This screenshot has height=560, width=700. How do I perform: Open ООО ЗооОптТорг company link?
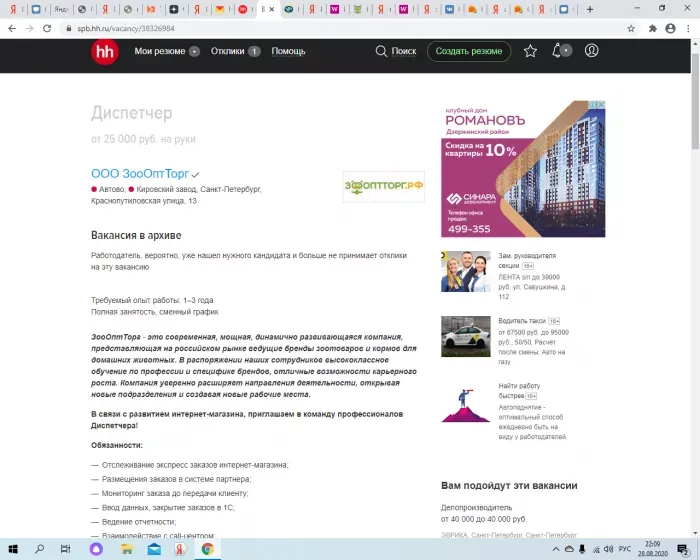tap(140, 173)
